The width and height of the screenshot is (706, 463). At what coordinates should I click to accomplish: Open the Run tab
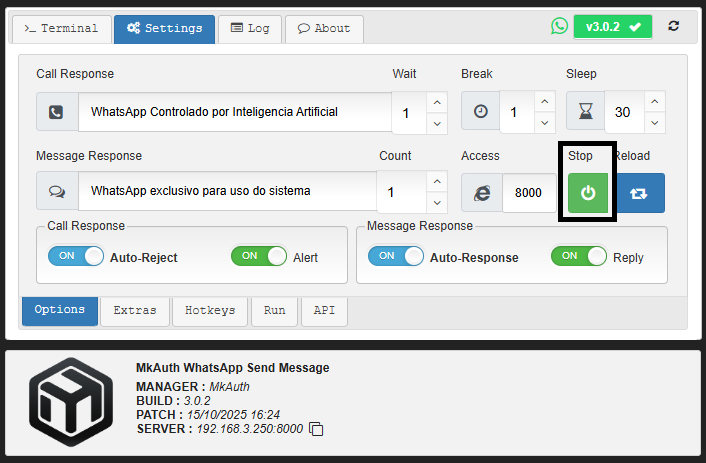(x=274, y=311)
